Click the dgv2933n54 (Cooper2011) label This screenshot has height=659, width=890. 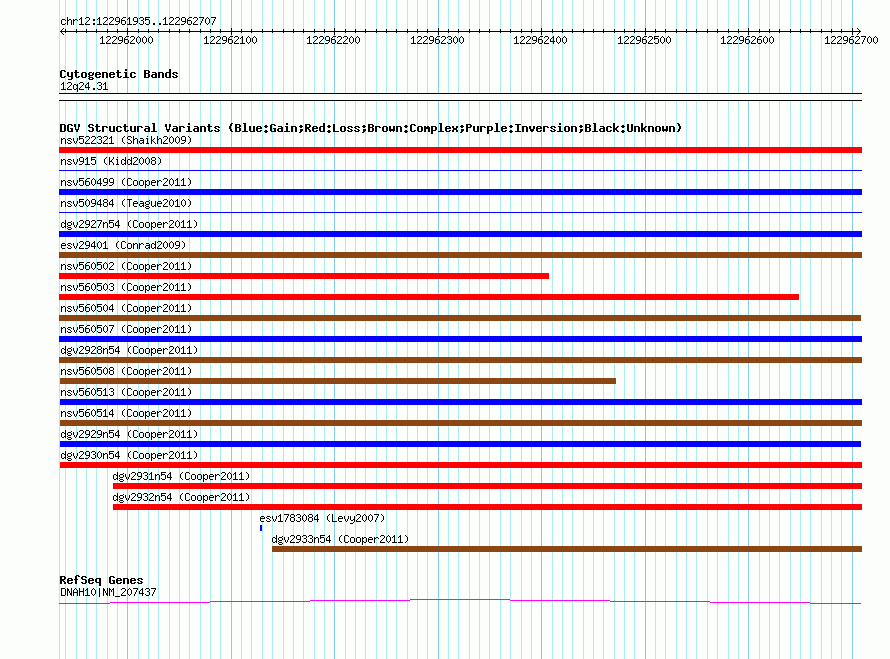(340, 539)
